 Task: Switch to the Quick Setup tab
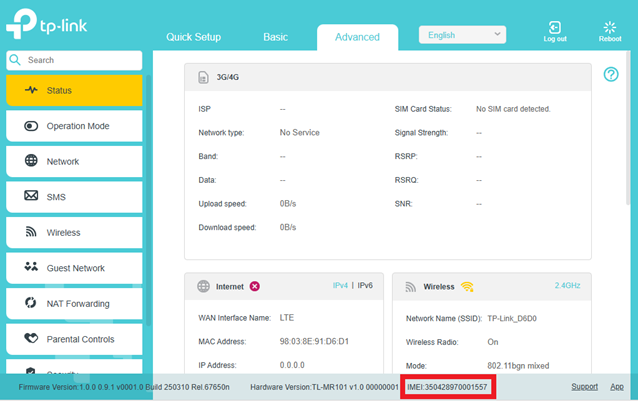(193, 37)
